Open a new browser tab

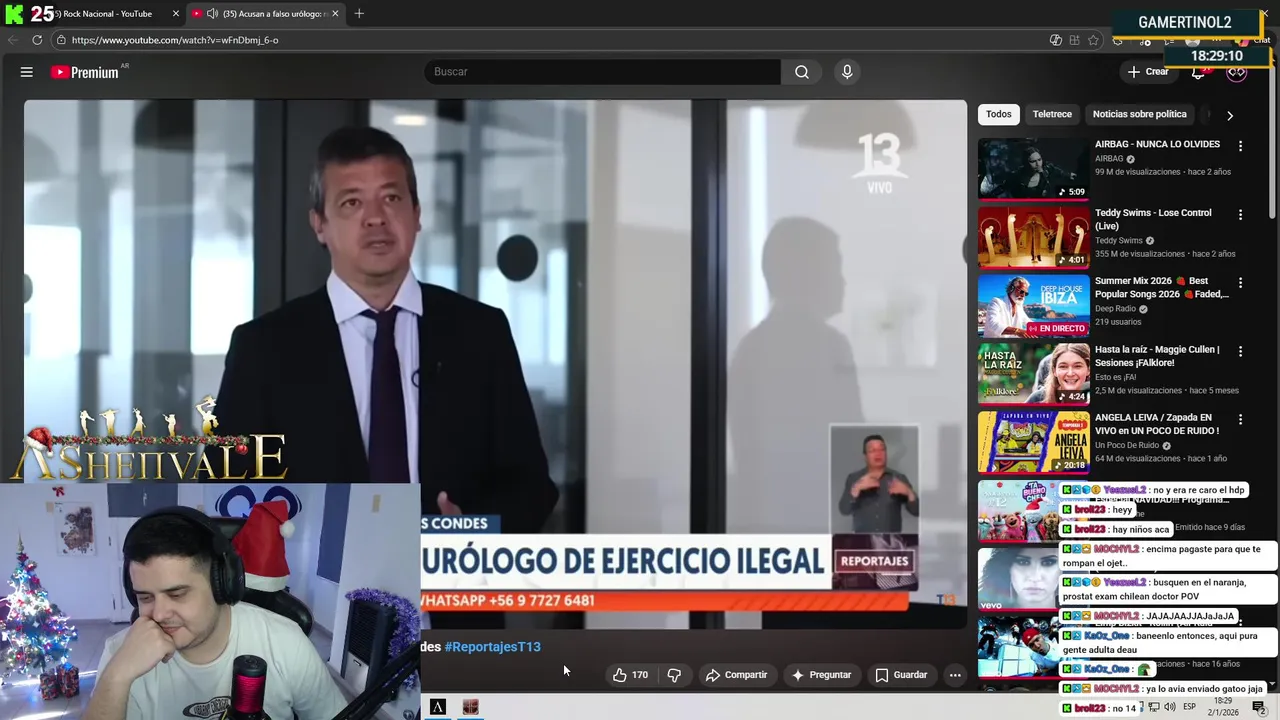(x=359, y=14)
